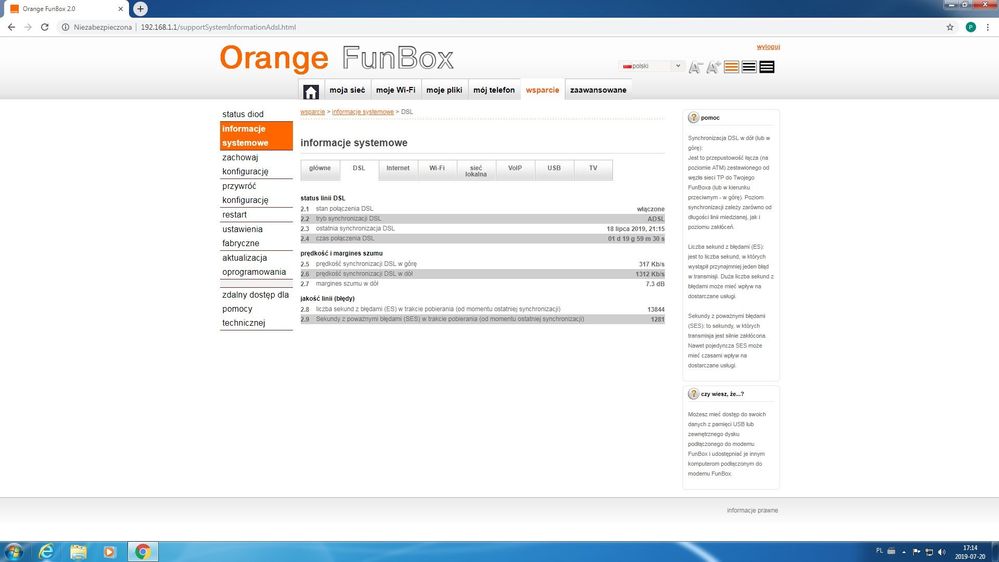Click the 'wyloguj' logout link

click(768, 47)
